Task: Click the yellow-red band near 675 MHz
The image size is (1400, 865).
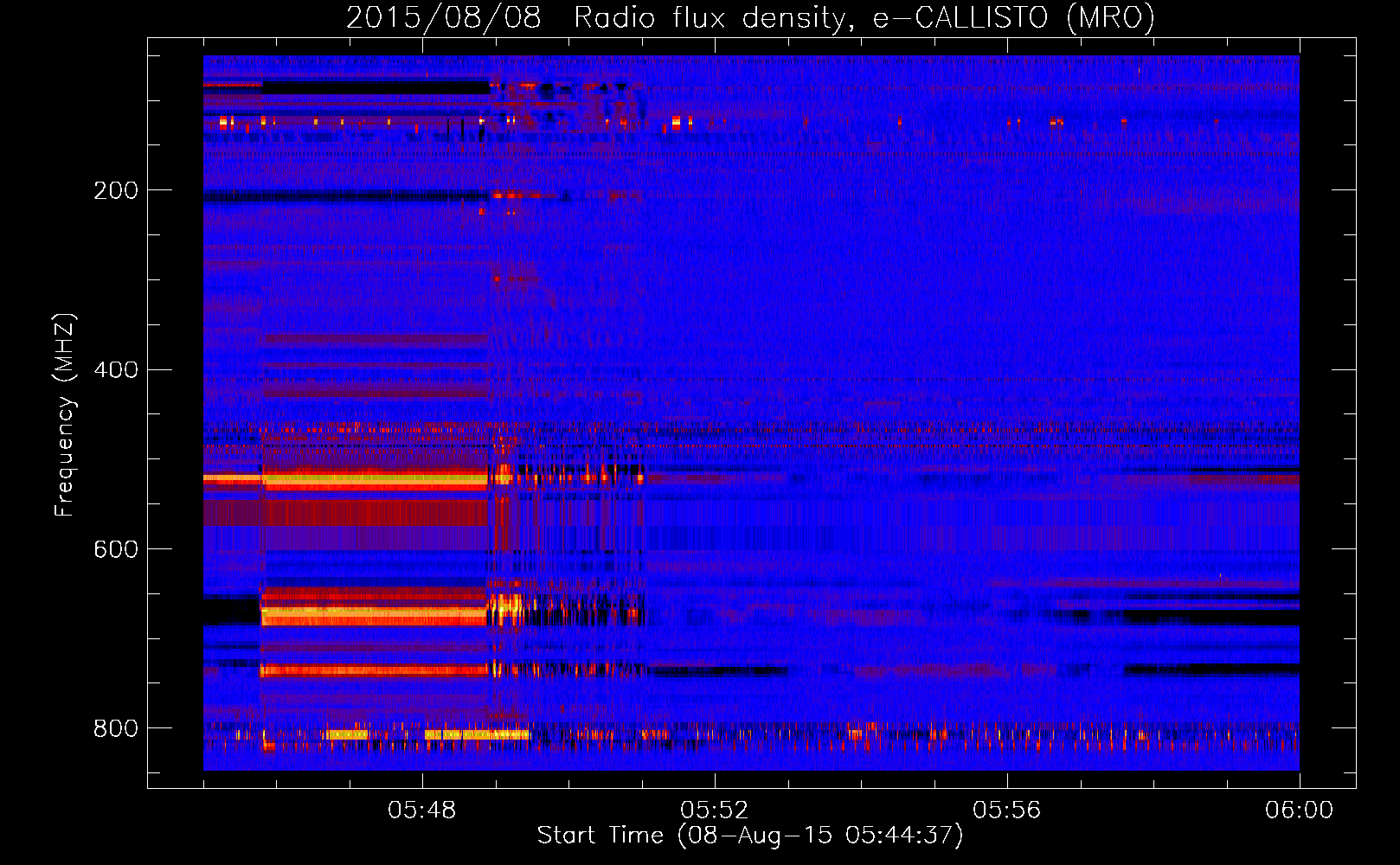Action: 375,616
